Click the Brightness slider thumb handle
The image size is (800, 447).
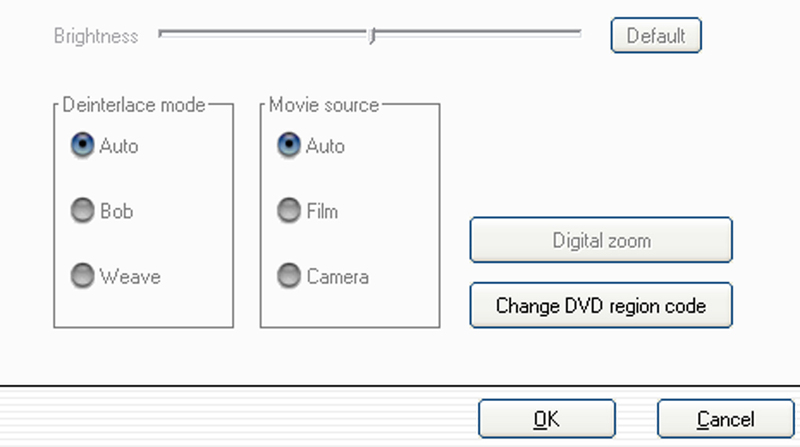[372, 36]
